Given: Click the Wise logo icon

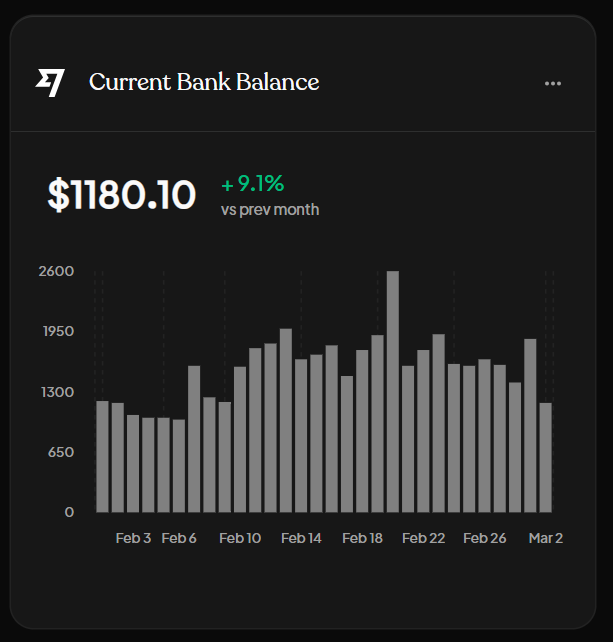Looking at the screenshot, I should point(50,82).
